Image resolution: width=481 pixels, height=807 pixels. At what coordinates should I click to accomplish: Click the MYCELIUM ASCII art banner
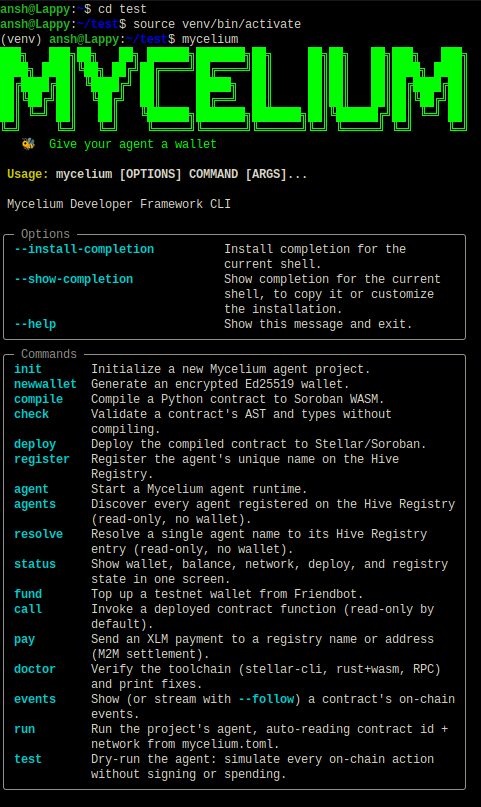(234, 89)
